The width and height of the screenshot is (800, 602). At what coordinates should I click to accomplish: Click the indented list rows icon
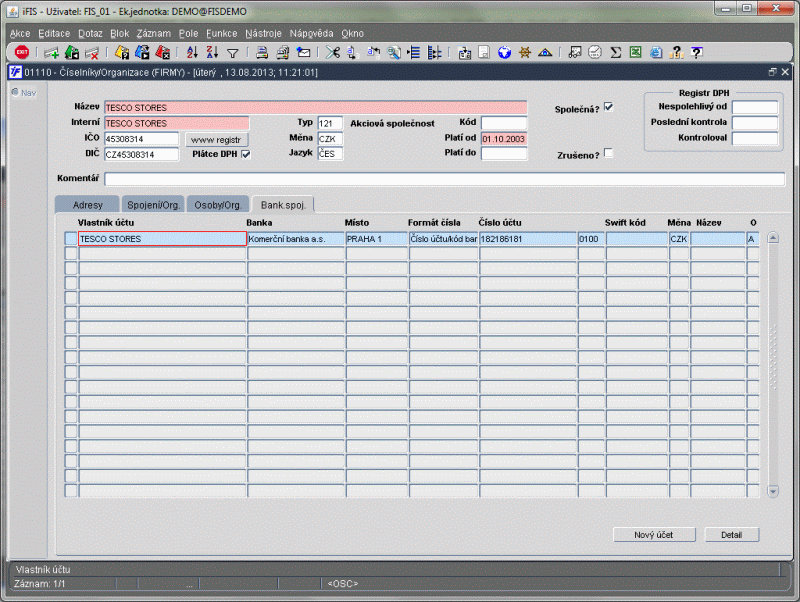pos(414,53)
